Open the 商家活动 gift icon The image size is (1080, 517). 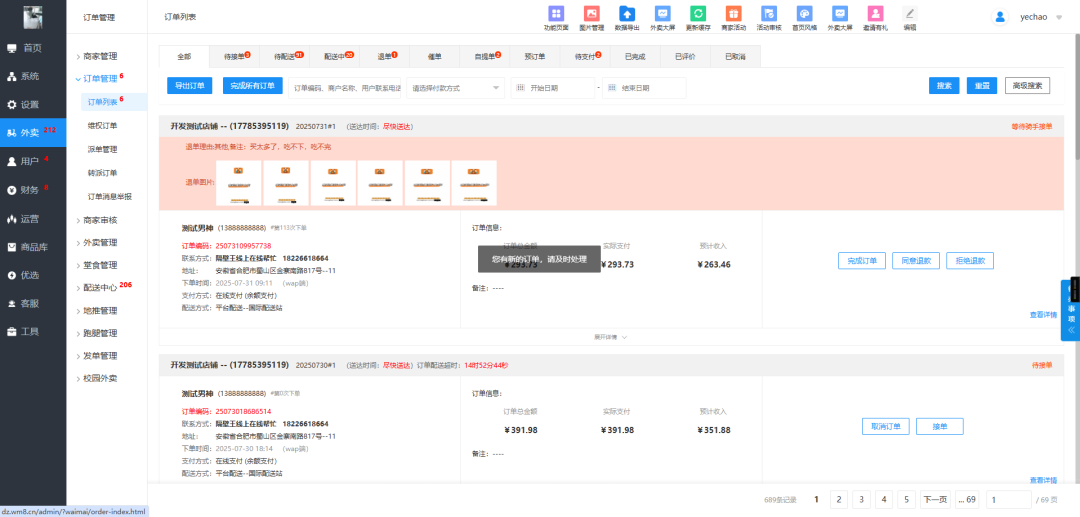pyautogui.click(x=733, y=14)
